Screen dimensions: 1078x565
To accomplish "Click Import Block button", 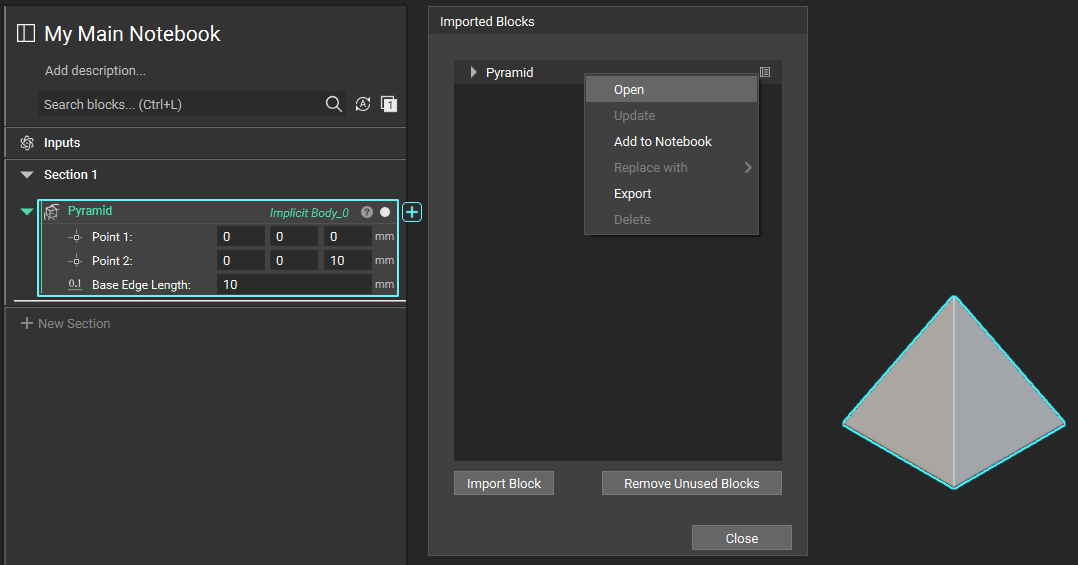I will [504, 483].
